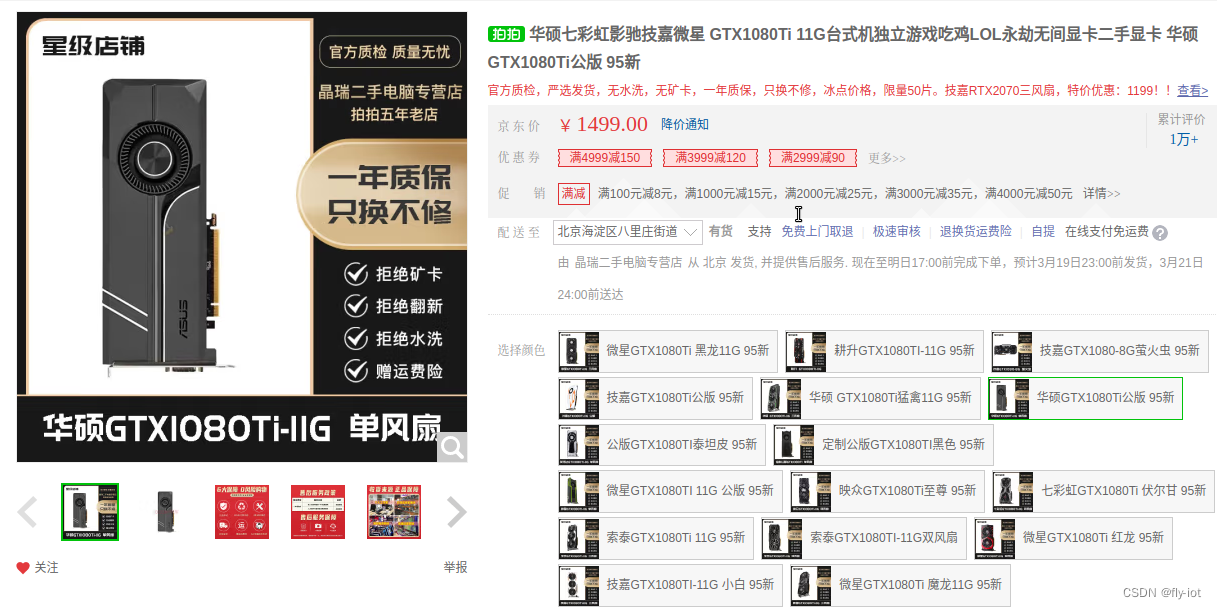
Task: Click the red heart 关注 icon
Action: (23, 568)
